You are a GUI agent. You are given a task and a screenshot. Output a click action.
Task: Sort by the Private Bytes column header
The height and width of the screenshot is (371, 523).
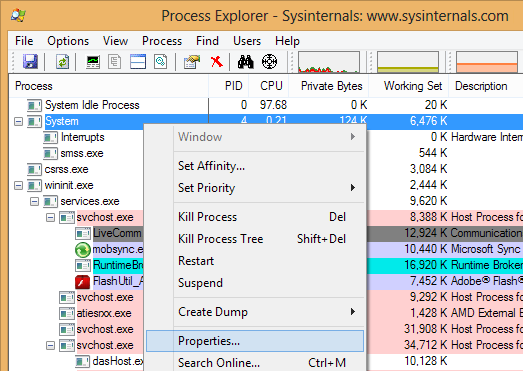tap(329, 86)
